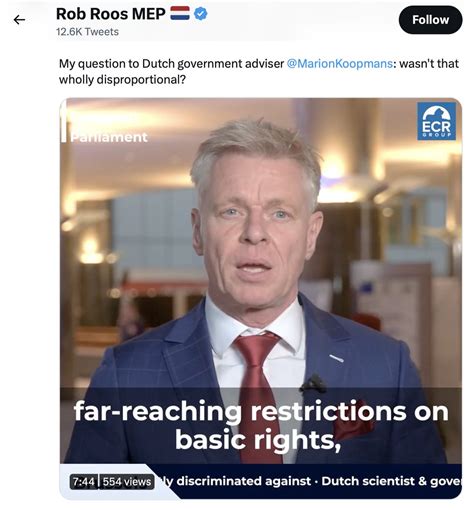Click the Netherlands flag emoji
The image size is (474, 510).
[180, 14]
